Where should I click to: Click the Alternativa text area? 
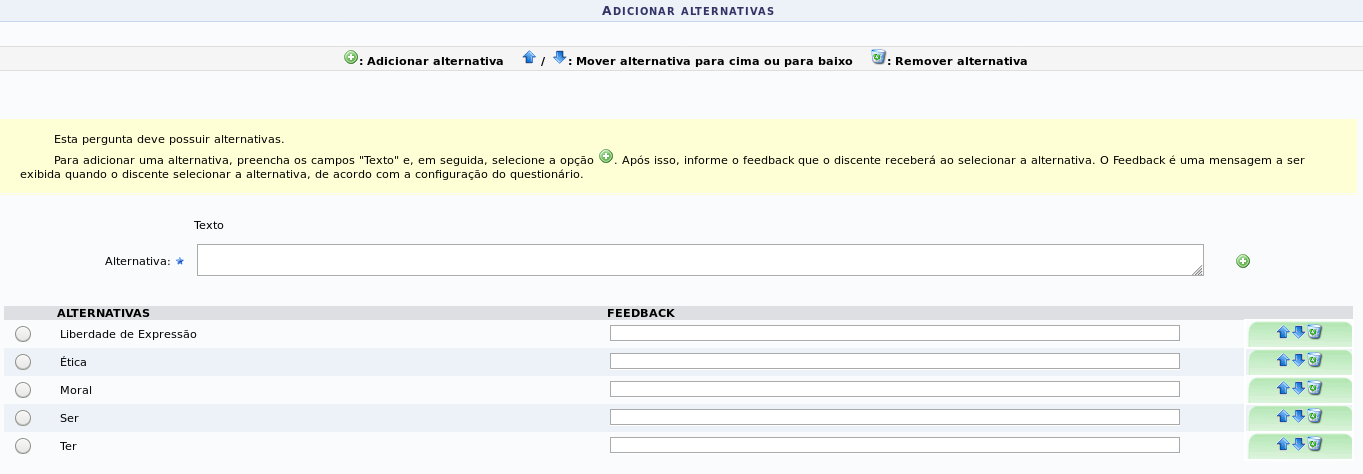tap(699, 260)
